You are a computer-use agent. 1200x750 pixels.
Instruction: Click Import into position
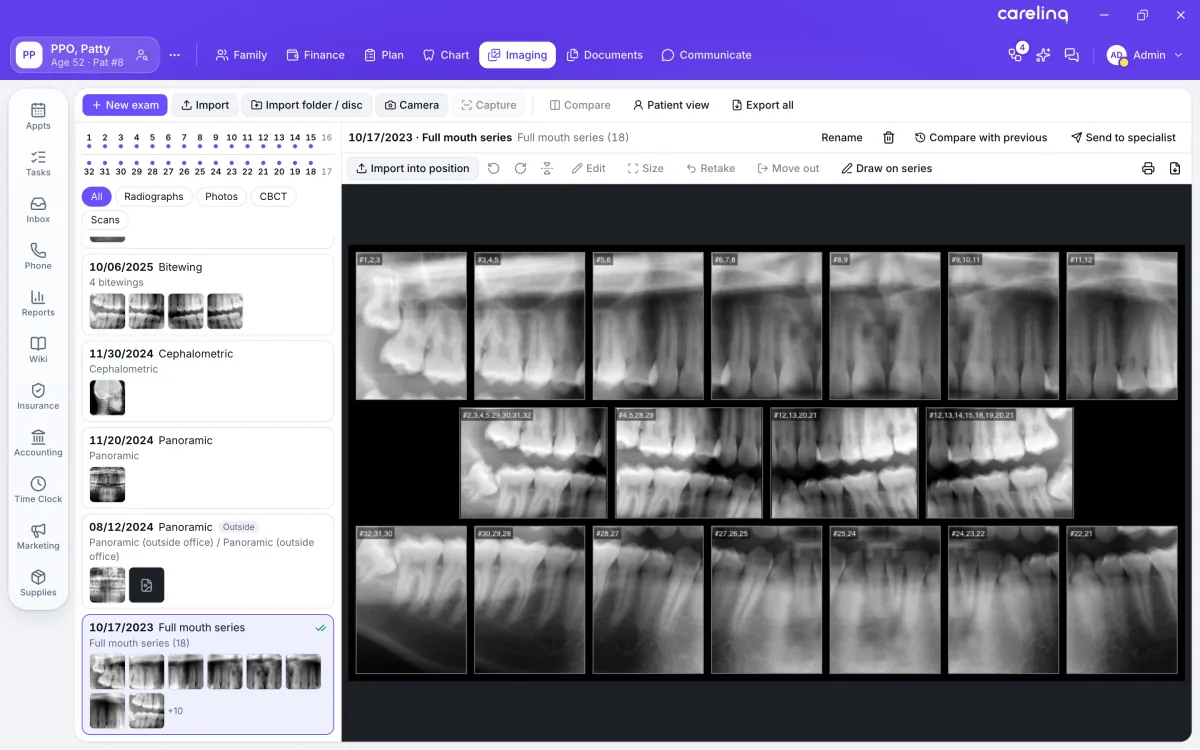pyautogui.click(x=412, y=168)
